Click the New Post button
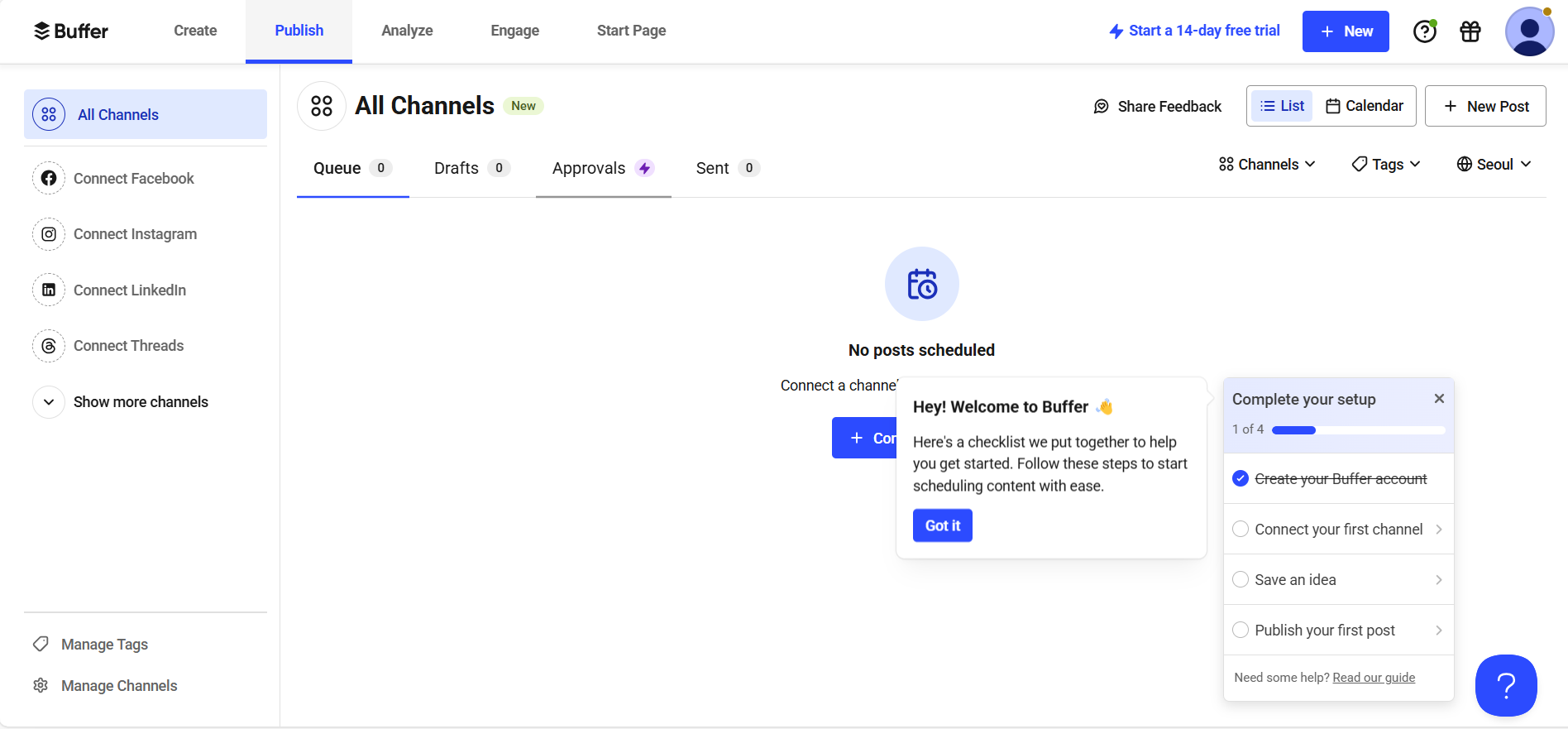This screenshot has height=729, width=1568. tap(1485, 106)
